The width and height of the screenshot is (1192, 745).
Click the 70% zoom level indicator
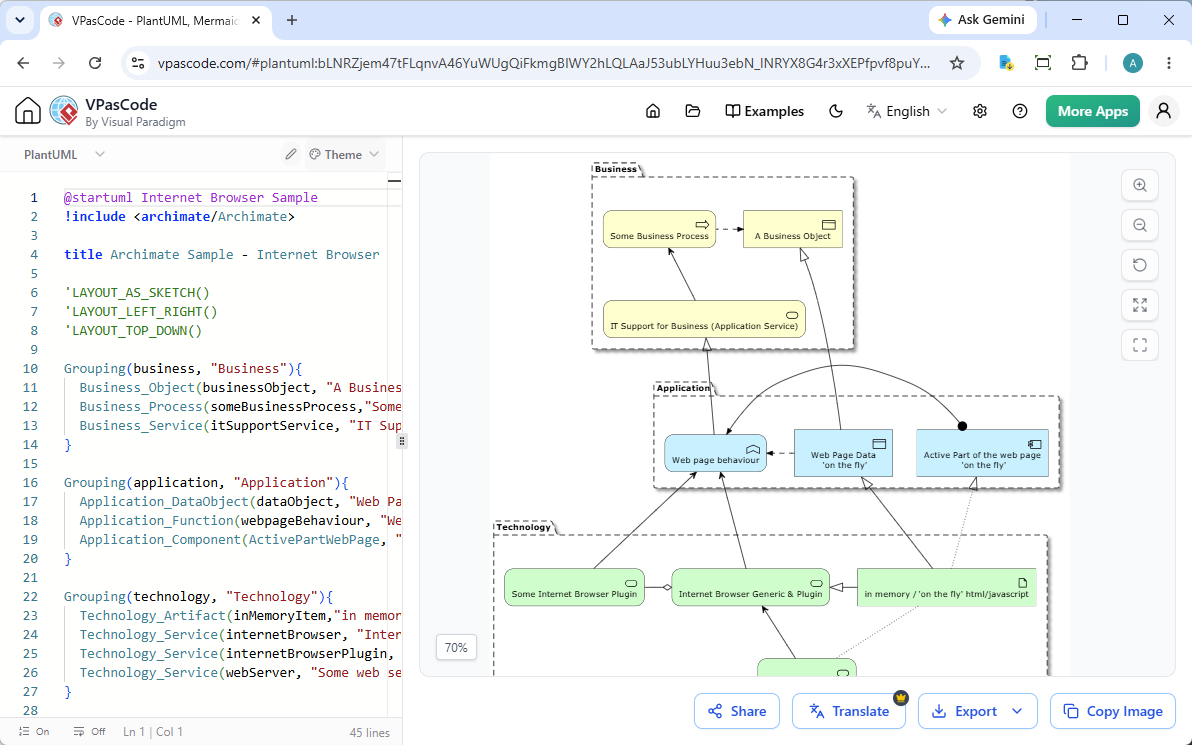[456, 648]
